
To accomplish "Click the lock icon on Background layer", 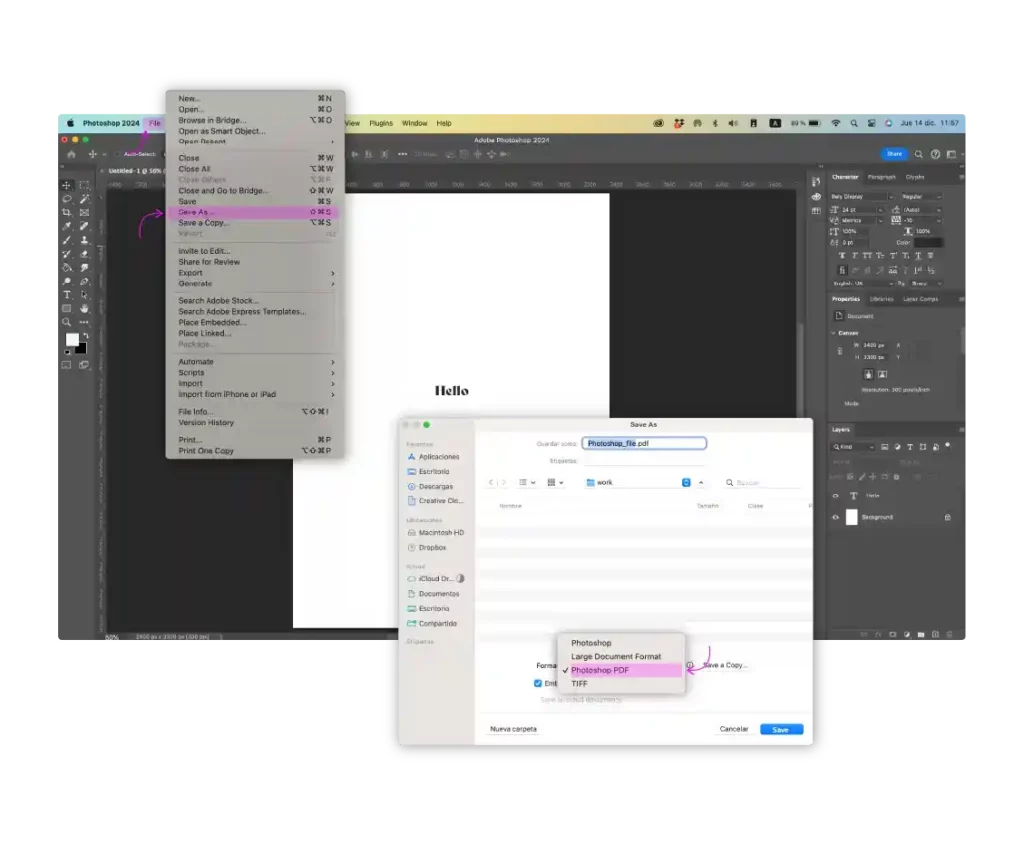I will [948, 517].
